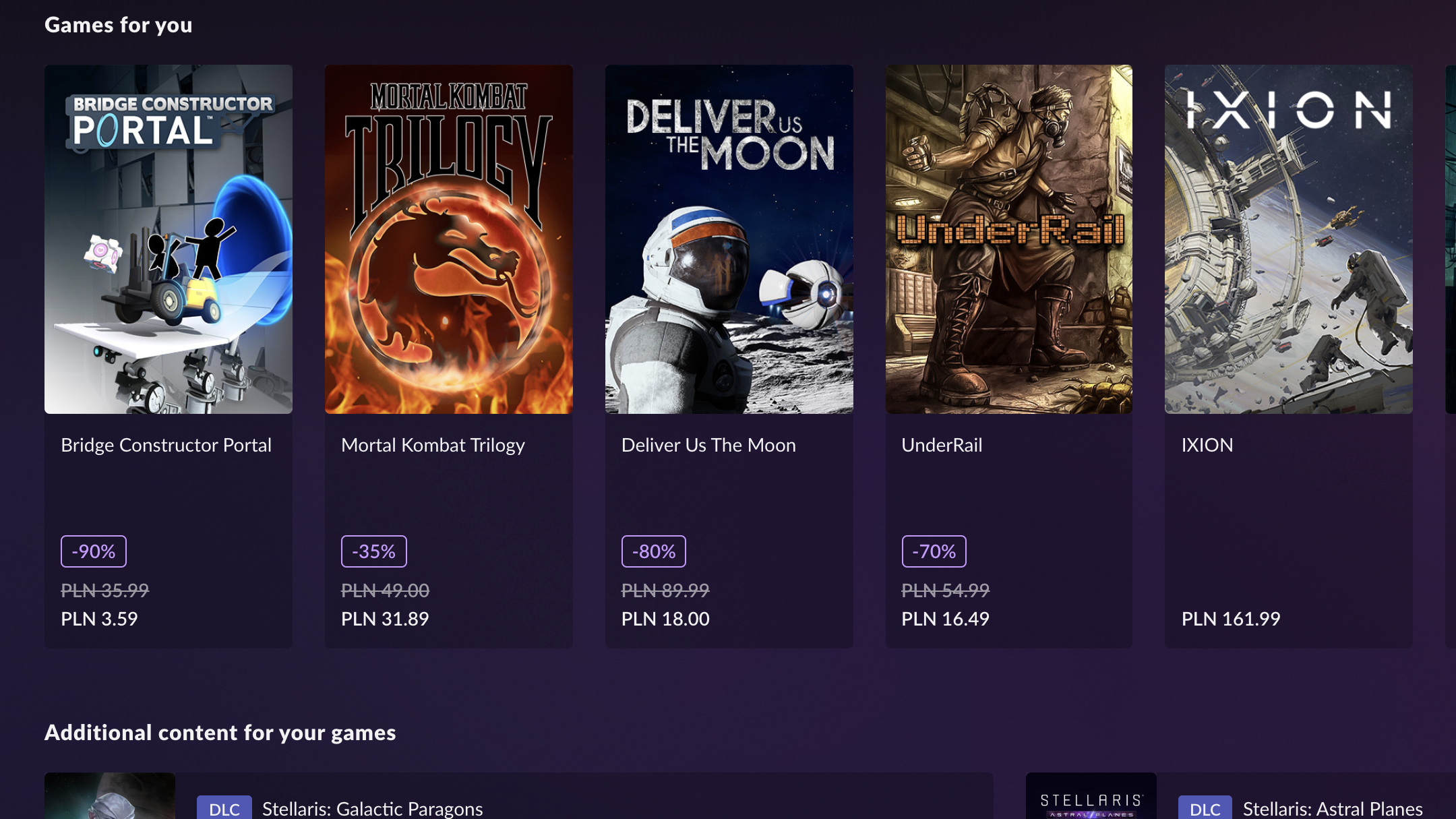Click the PLN 3.59 price label
This screenshot has width=1456, height=819.
coord(98,618)
